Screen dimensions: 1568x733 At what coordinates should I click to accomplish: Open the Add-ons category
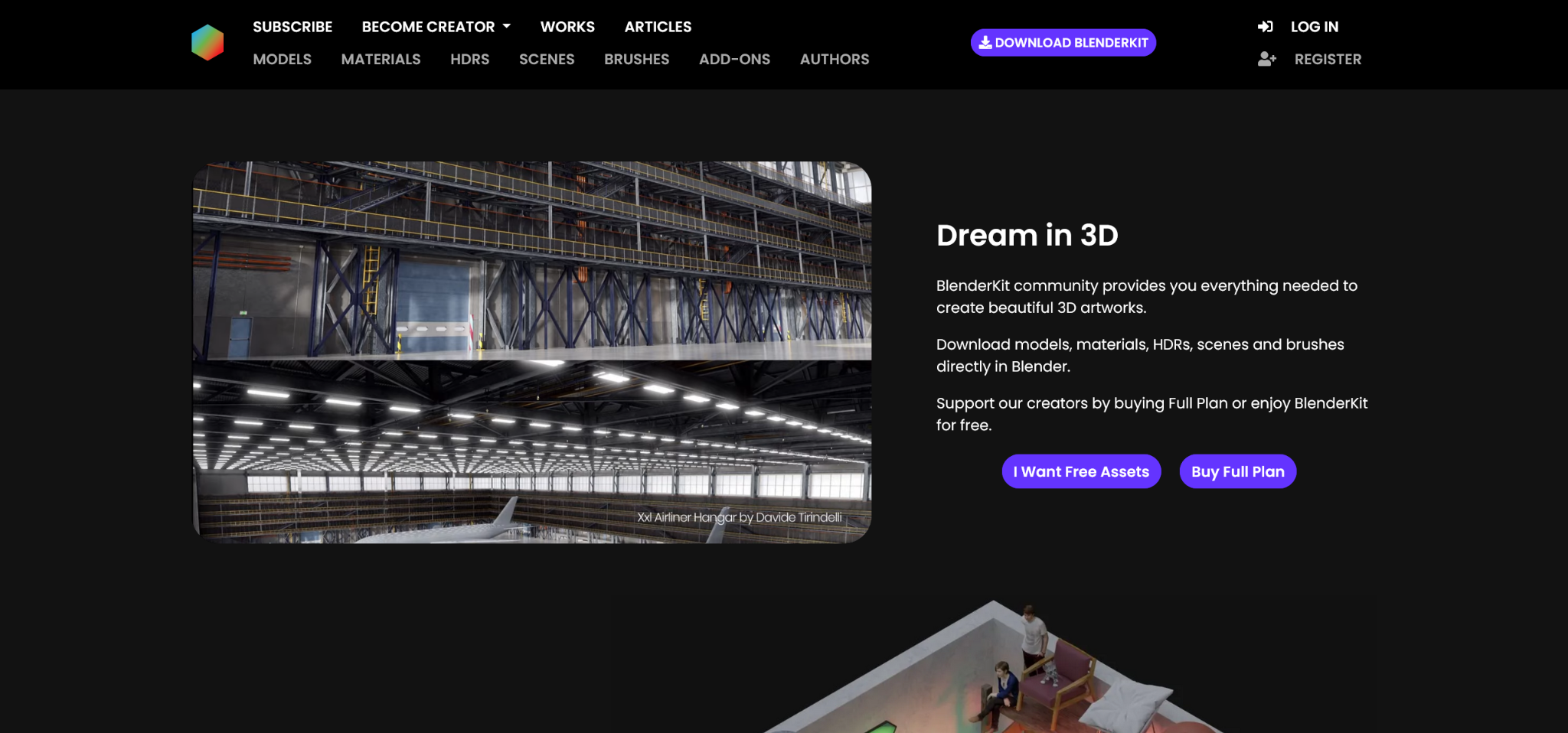point(734,59)
